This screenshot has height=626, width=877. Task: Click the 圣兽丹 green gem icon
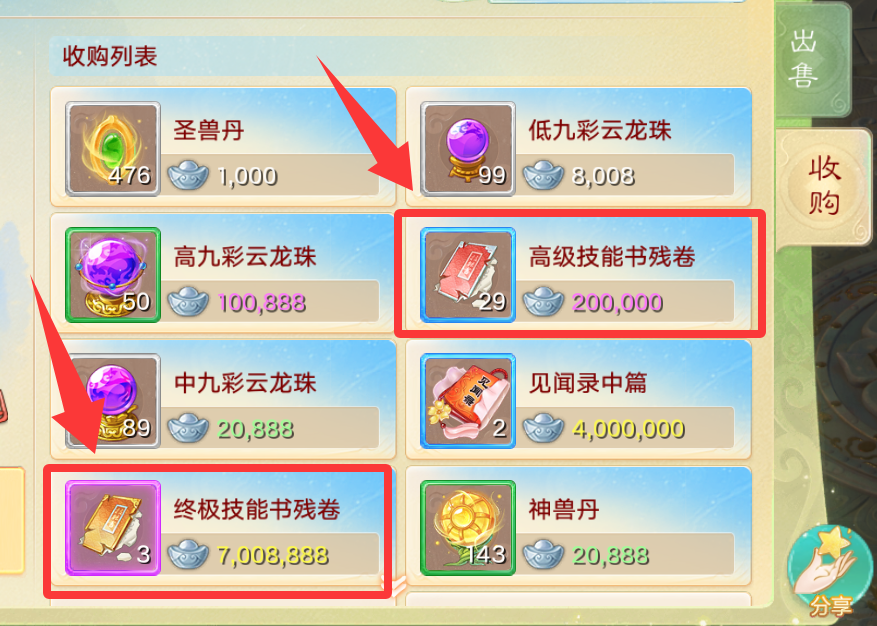click(113, 149)
